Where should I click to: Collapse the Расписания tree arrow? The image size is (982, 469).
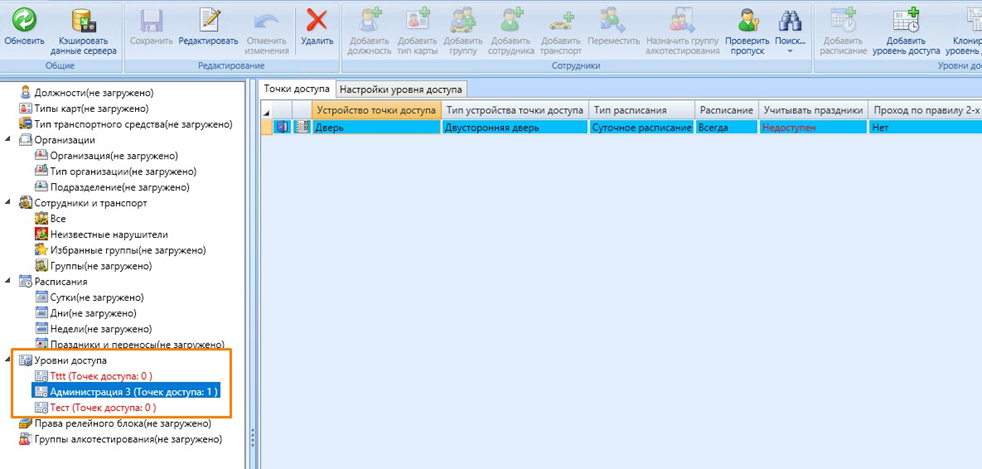[11, 281]
